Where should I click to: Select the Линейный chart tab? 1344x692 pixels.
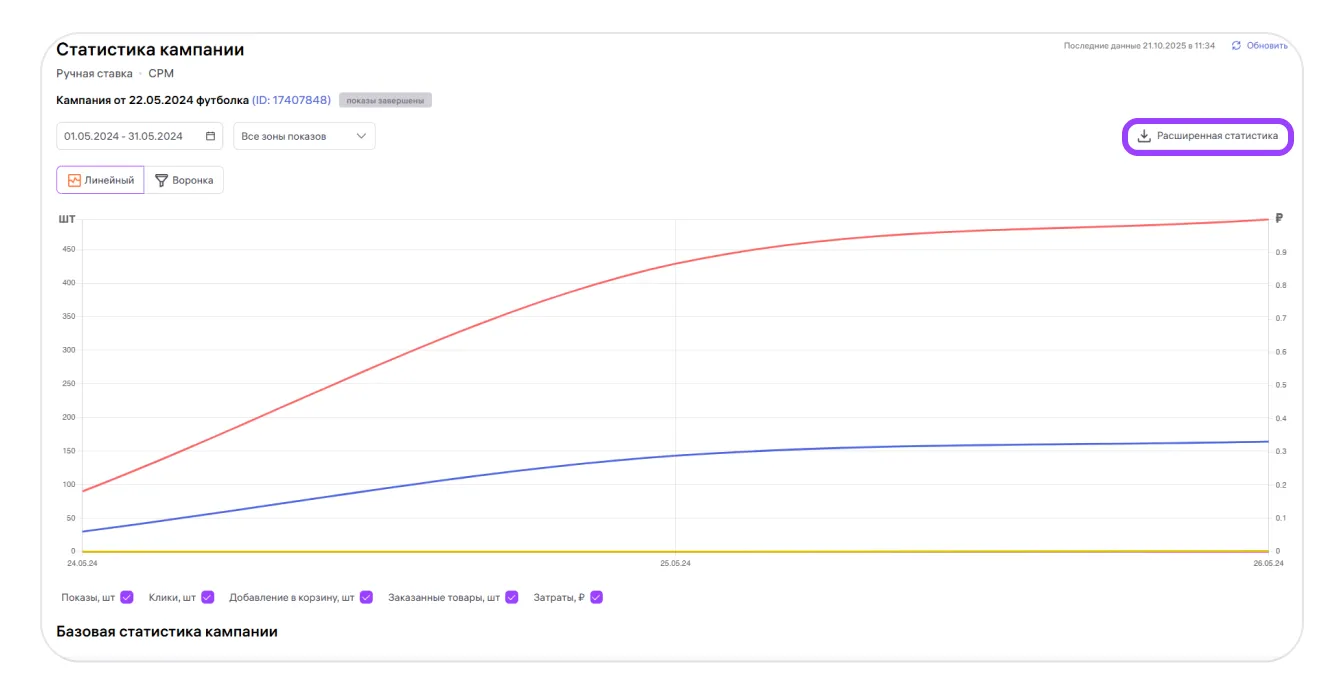[x=101, y=180]
